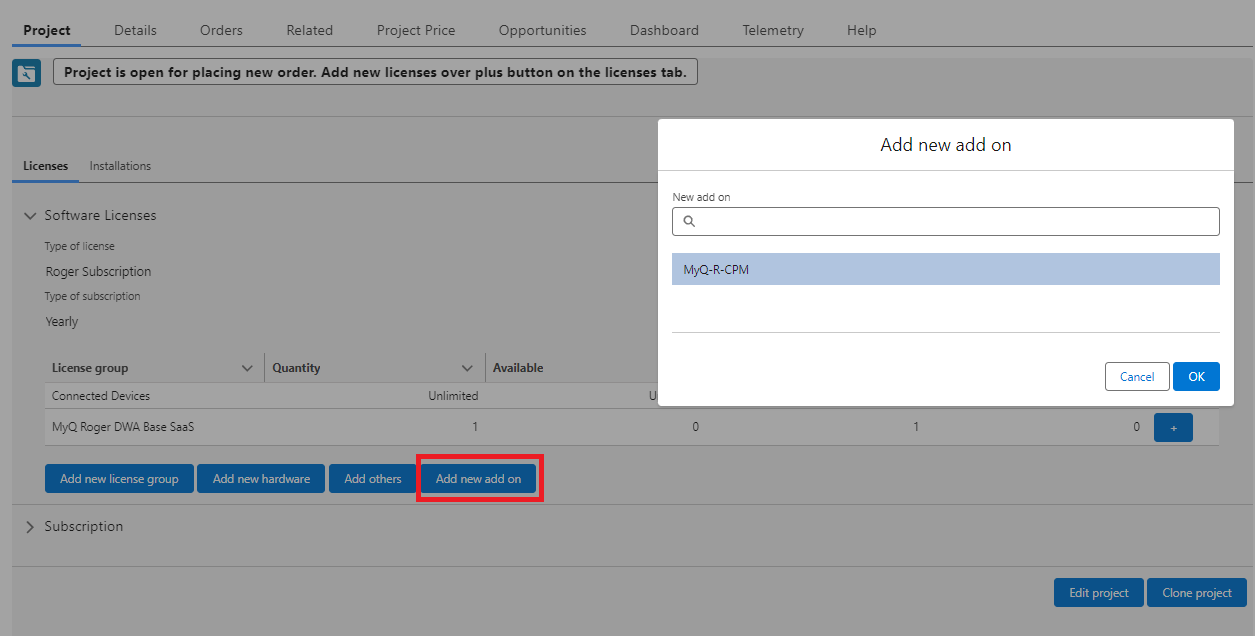
Task: Select MyQ-R-CPM from the add-on list
Action: click(945, 269)
